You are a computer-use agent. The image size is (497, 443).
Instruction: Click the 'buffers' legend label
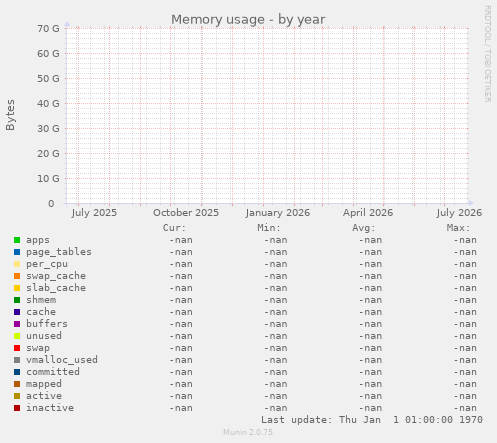point(47,324)
